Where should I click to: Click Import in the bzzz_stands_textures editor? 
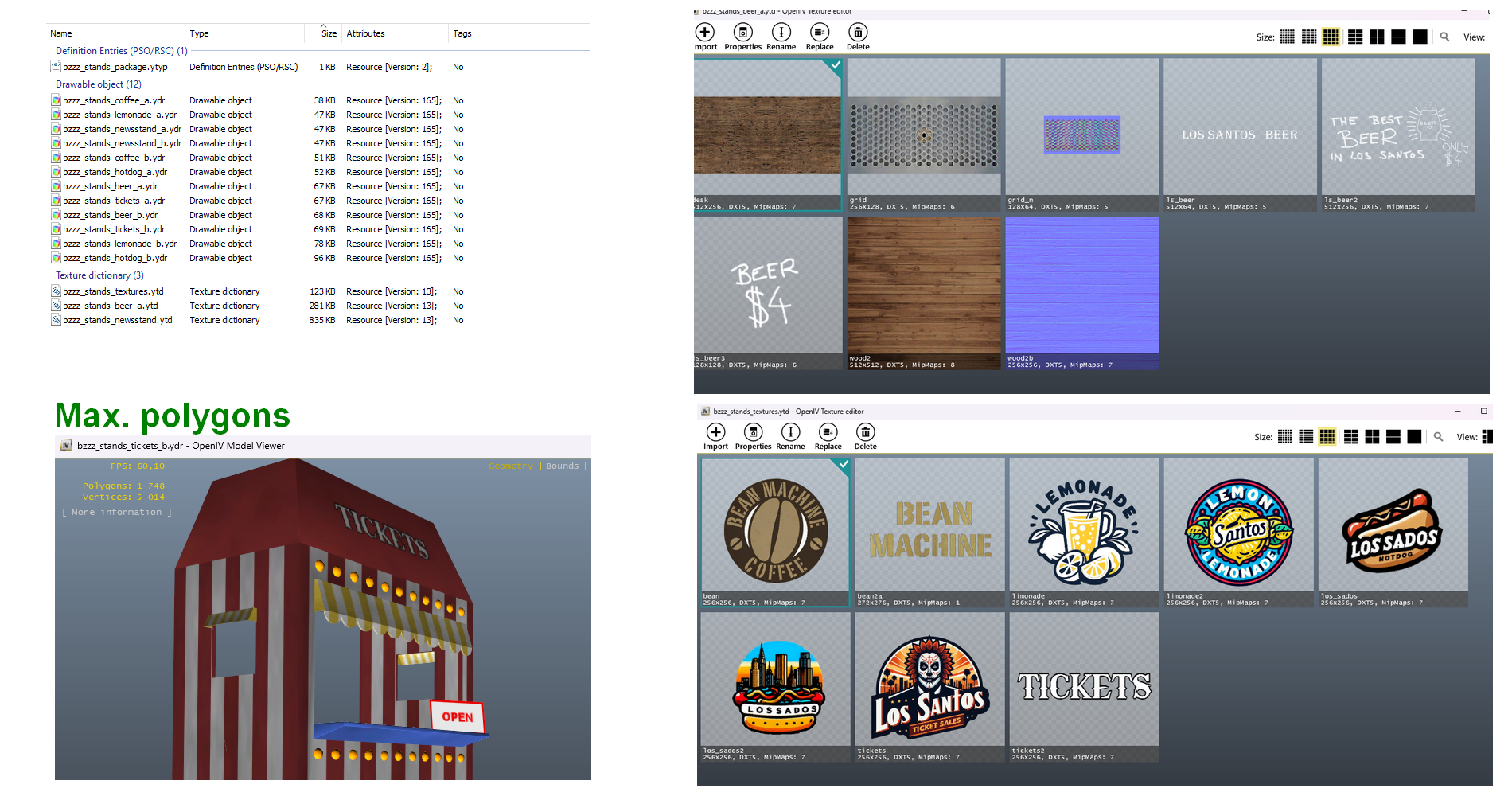715,436
